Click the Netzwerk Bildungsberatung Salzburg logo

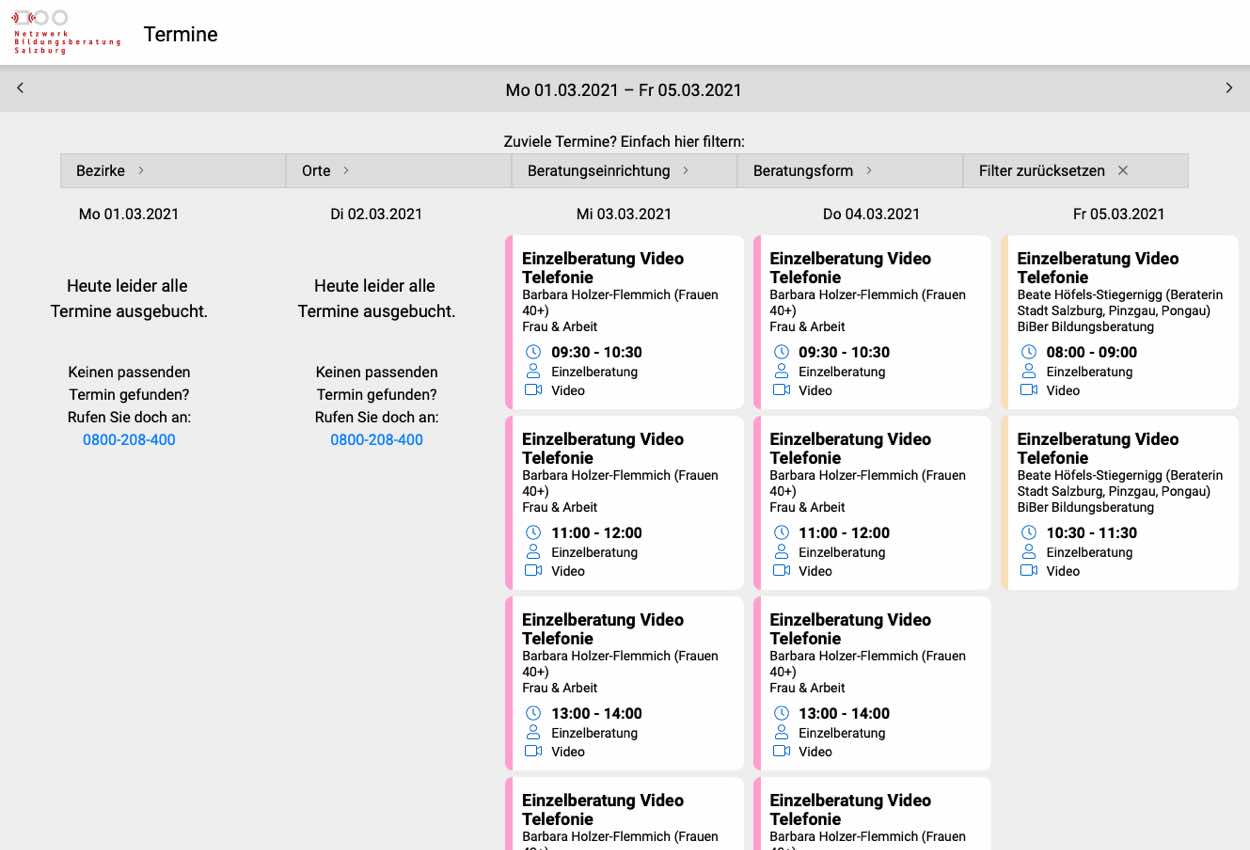[x=66, y=32]
